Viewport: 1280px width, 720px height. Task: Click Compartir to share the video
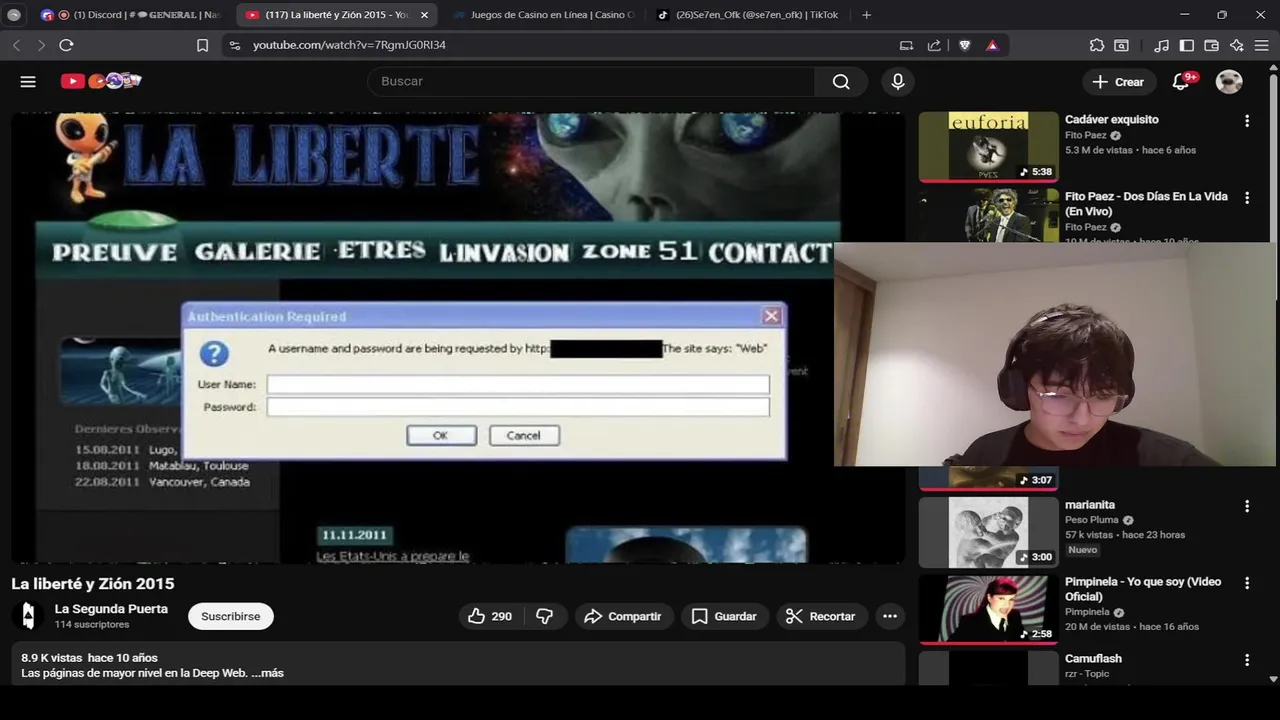[623, 616]
